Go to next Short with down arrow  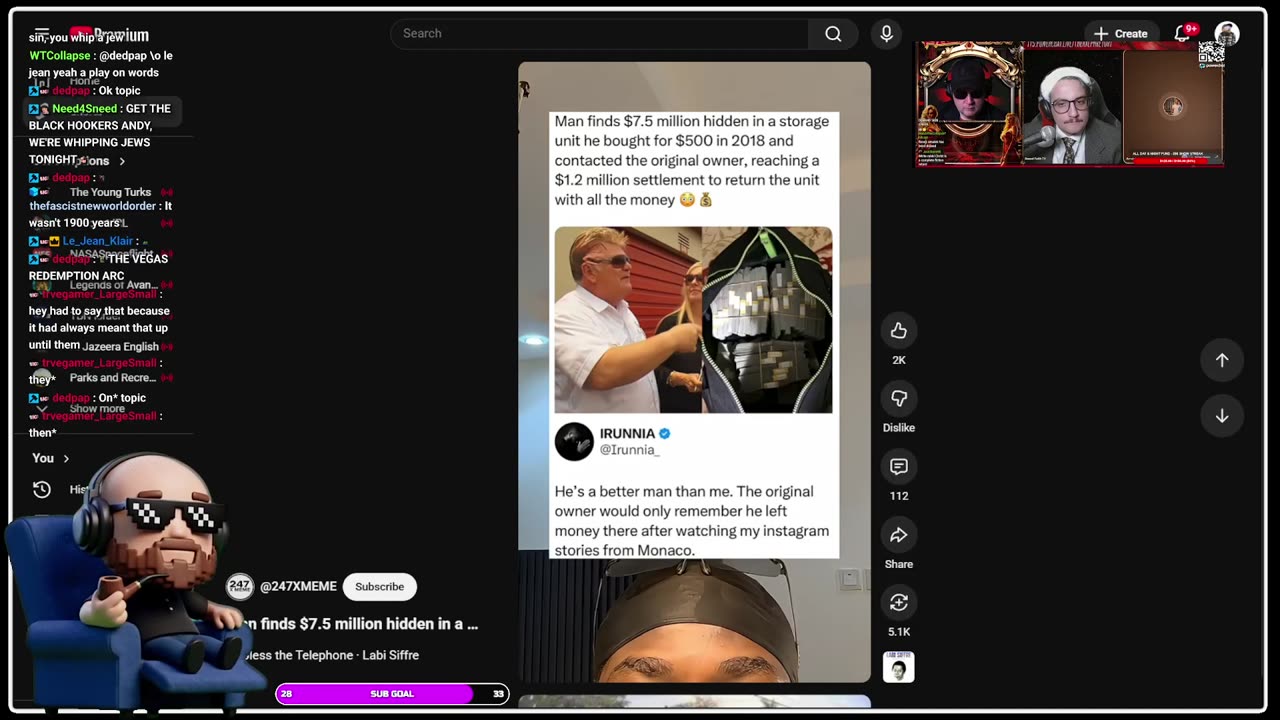[x=1222, y=416]
